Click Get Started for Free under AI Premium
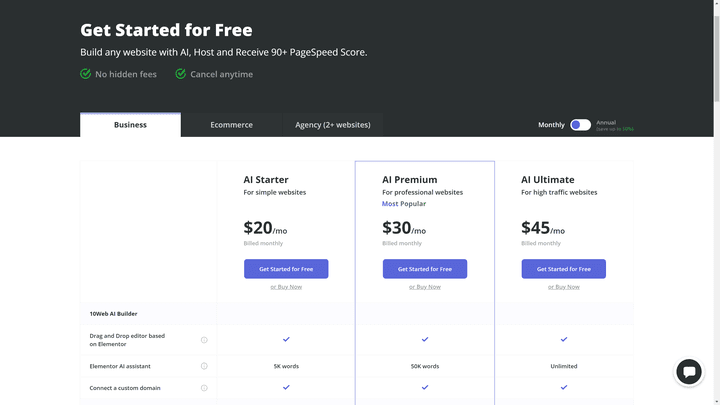This screenshot has height=405, width=720. click(424, 269)
